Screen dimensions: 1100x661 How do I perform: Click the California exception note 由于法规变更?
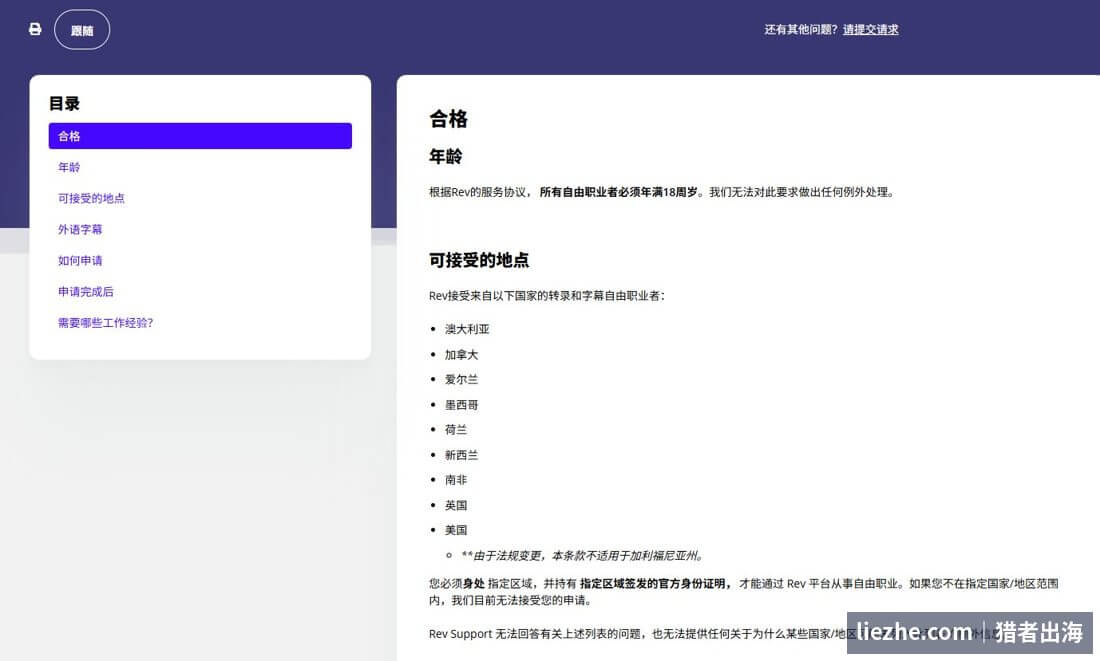point(582,556)
